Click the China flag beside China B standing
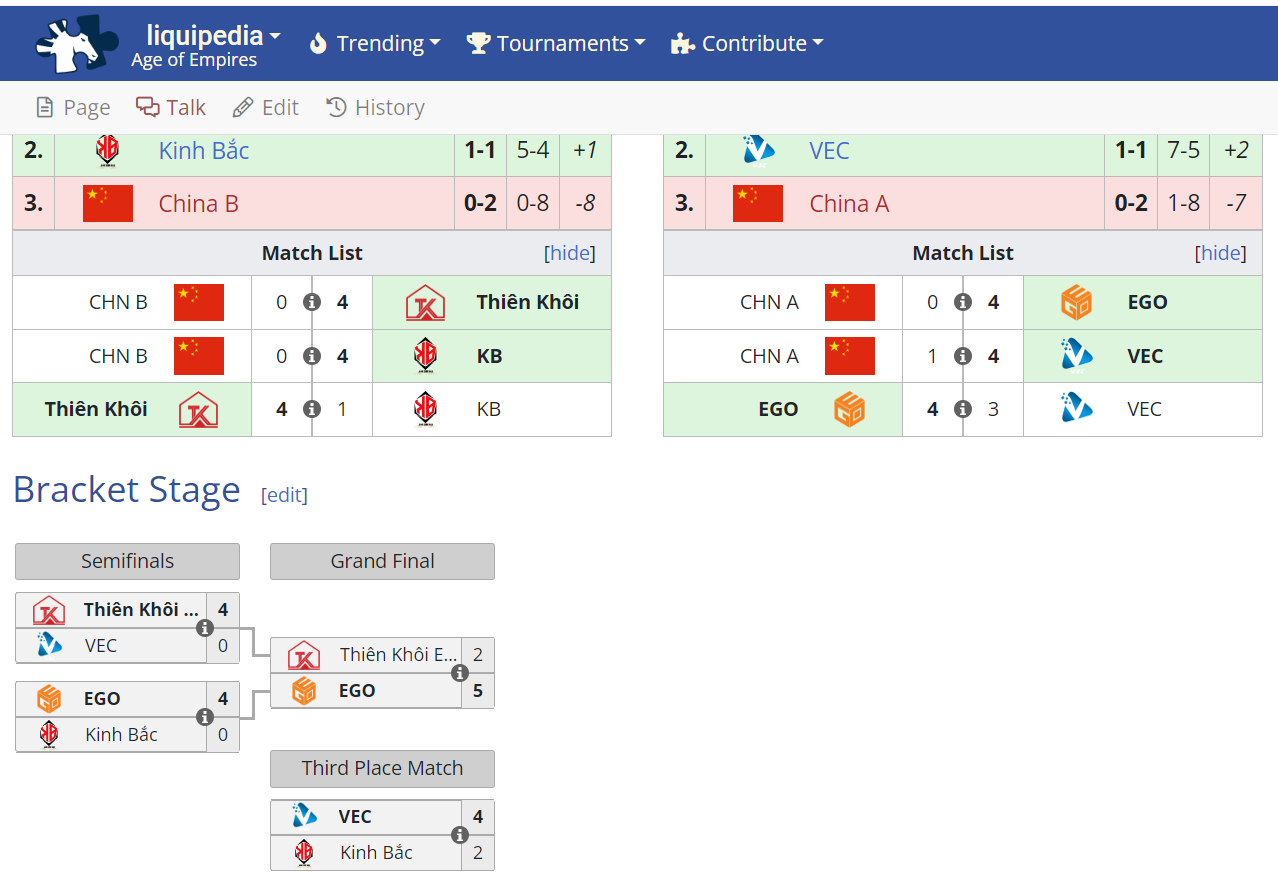The width and height of the screenshot is (1278, 895). (x=108, y=204)
